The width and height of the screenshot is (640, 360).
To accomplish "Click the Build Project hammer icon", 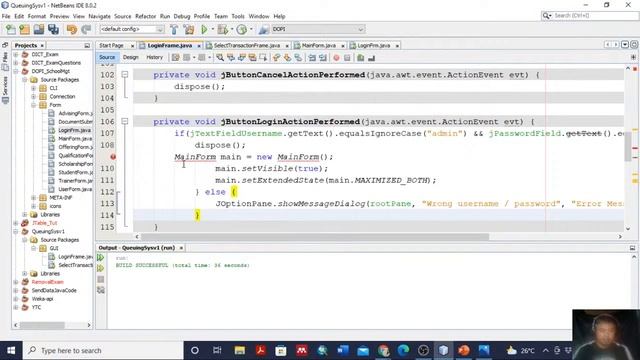I will [x=174, y=29].
